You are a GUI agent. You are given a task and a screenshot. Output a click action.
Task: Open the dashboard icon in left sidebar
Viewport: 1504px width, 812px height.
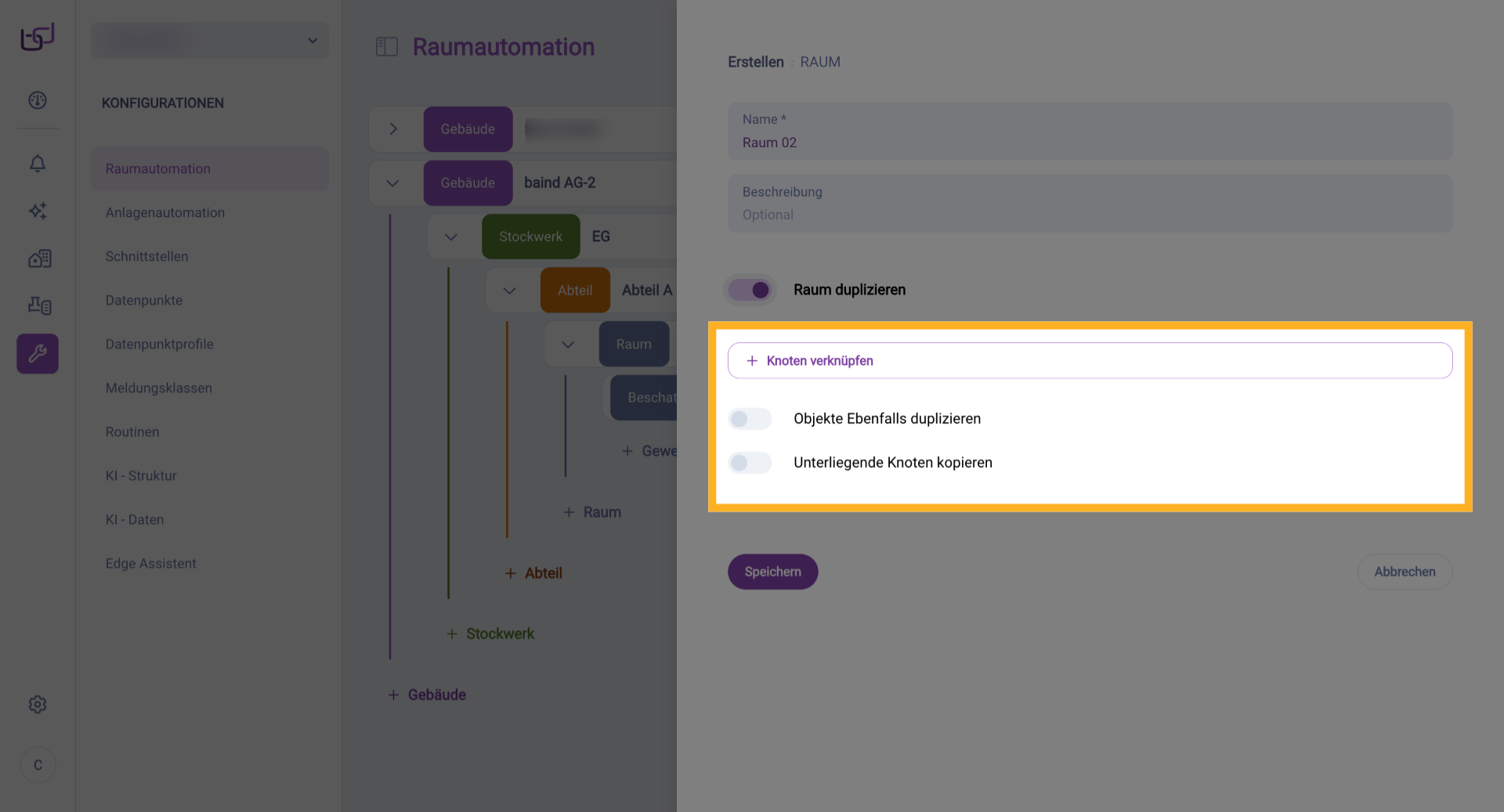[x=38, y=100]
